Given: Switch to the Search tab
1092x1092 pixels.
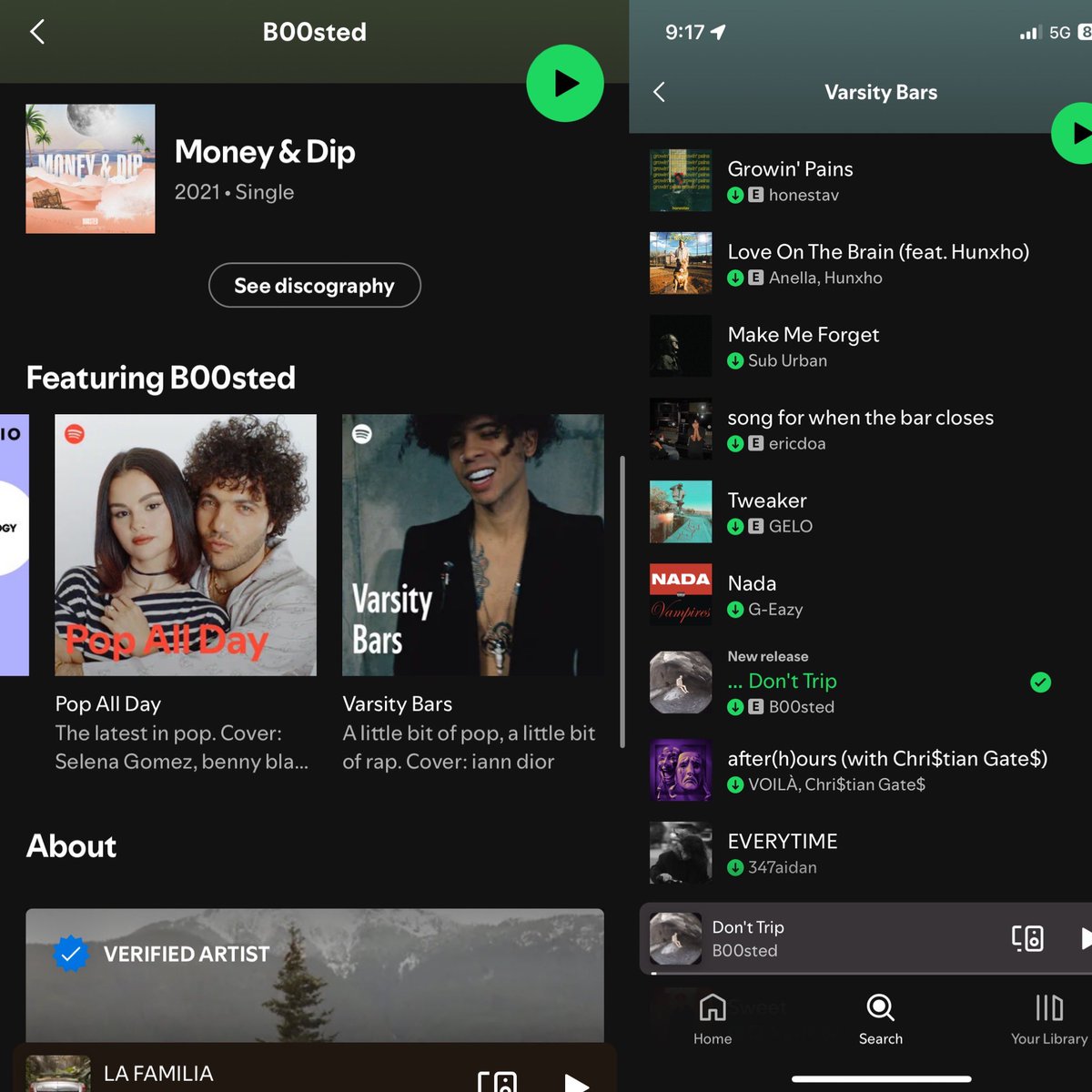Looking at the screenshot, I should click(x=881, y=1019).
